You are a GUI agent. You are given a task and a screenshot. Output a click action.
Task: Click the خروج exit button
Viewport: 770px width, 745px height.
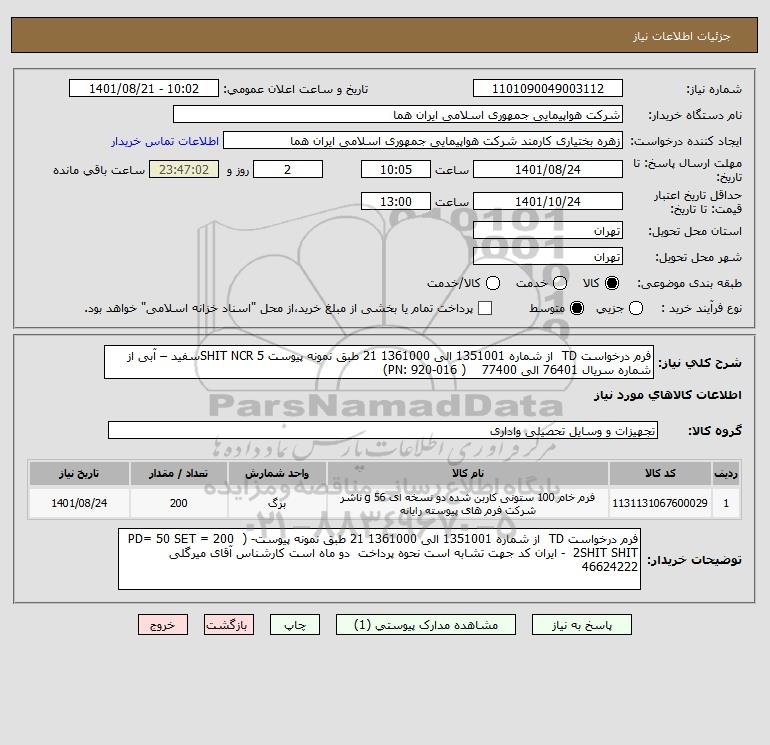tap(163, 625)
